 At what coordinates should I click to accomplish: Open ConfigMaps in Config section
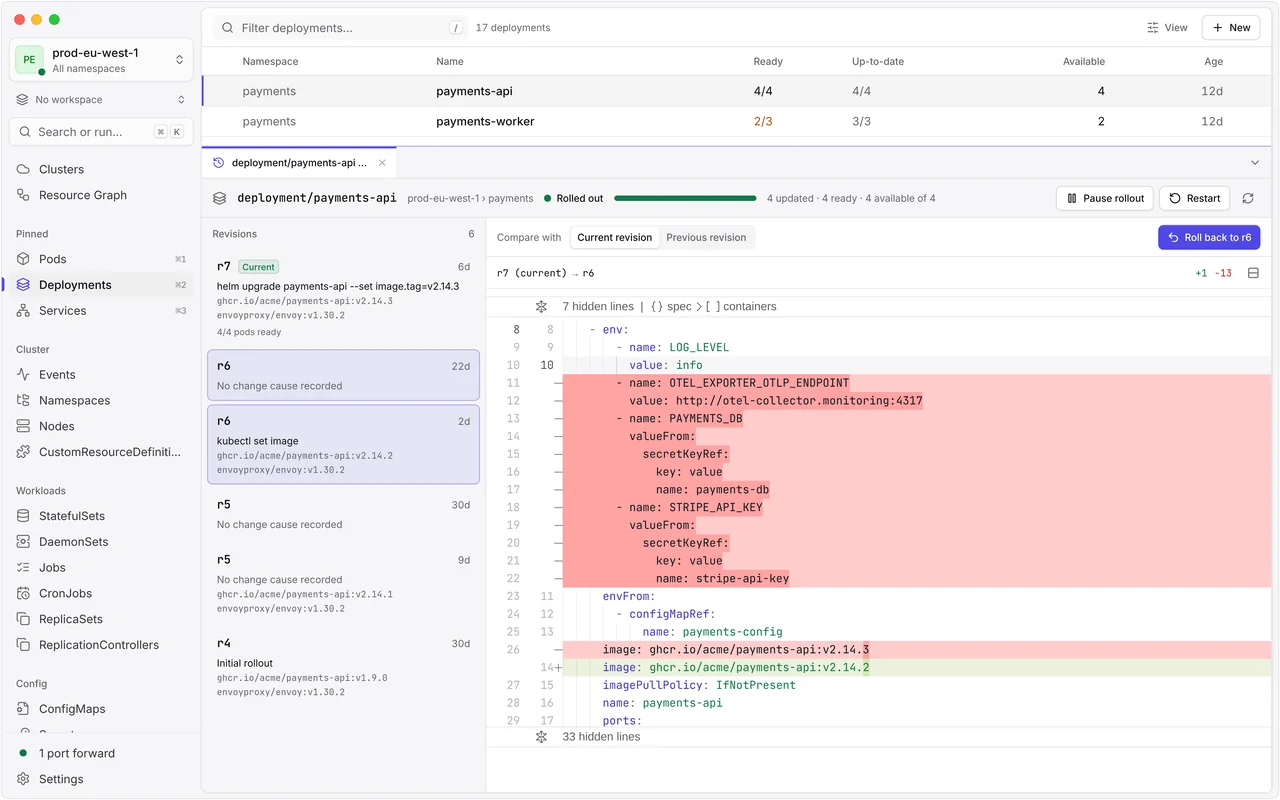[x=100, y=709]
